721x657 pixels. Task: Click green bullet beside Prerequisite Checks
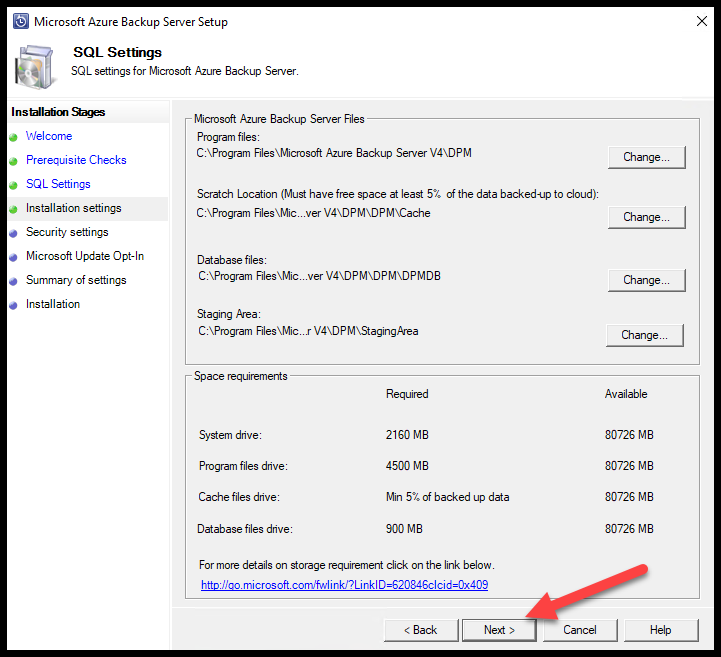click(x=13, y=161)
